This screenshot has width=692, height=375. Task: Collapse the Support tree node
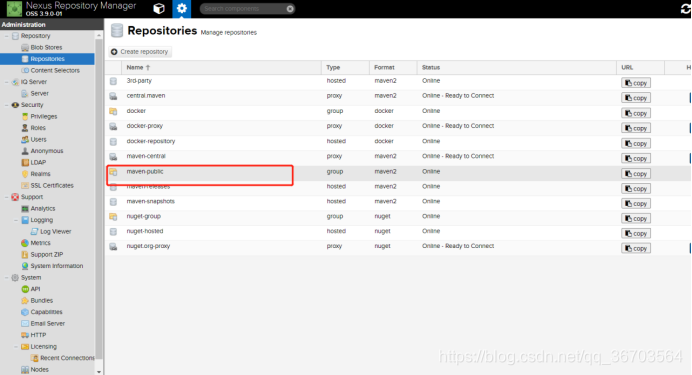(x=7, y=197)
